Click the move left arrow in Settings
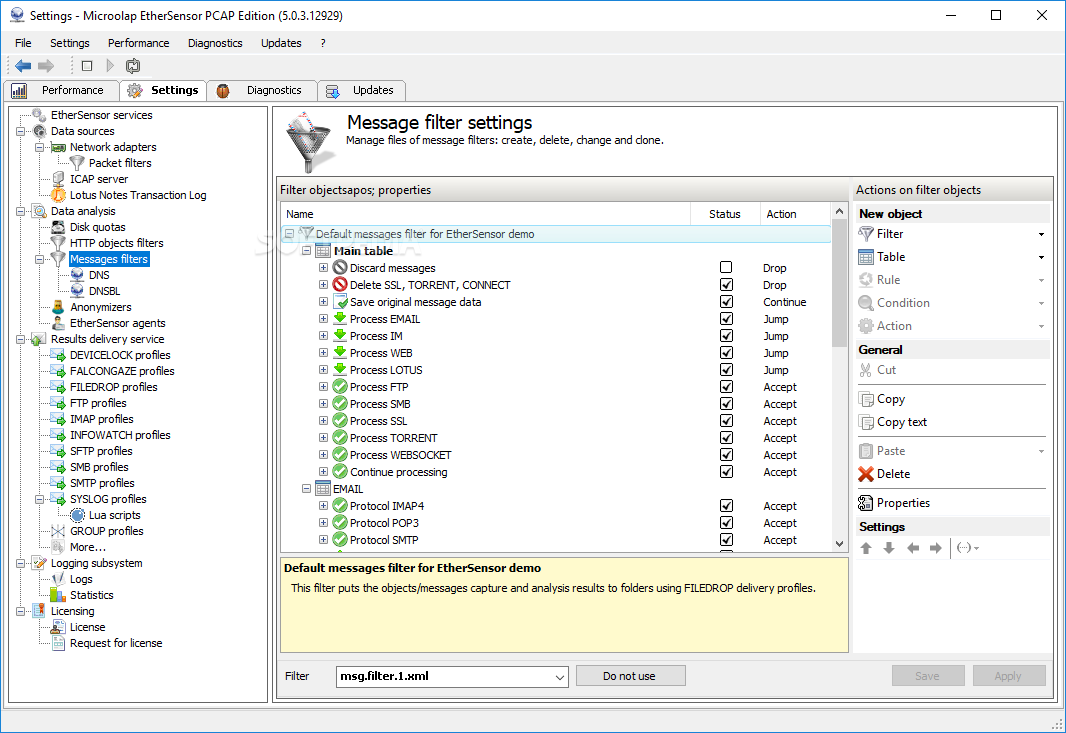This screenshot has height=733, width=1066. 912,548
